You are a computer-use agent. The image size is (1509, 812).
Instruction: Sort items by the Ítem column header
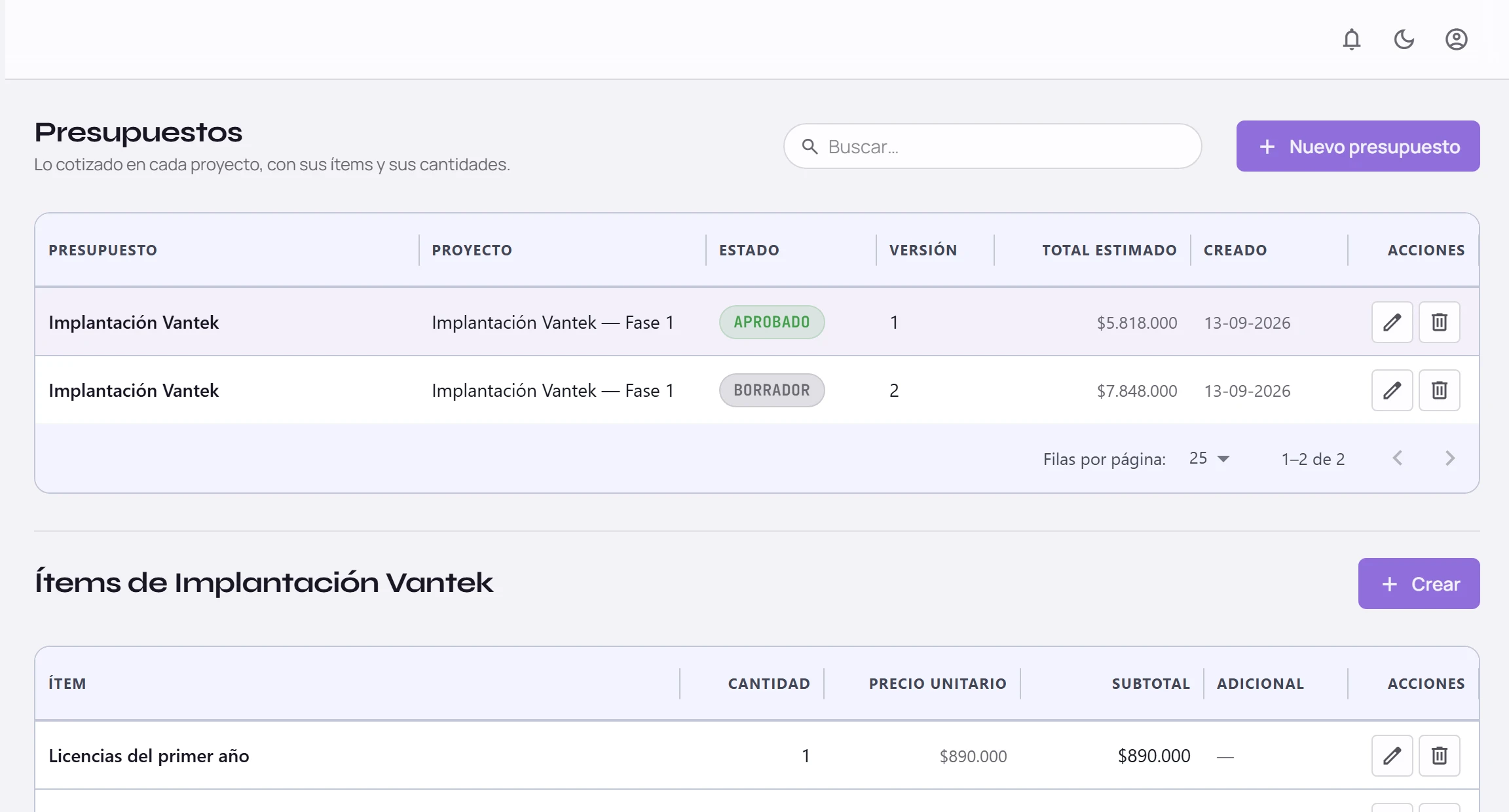coord(67,684)
